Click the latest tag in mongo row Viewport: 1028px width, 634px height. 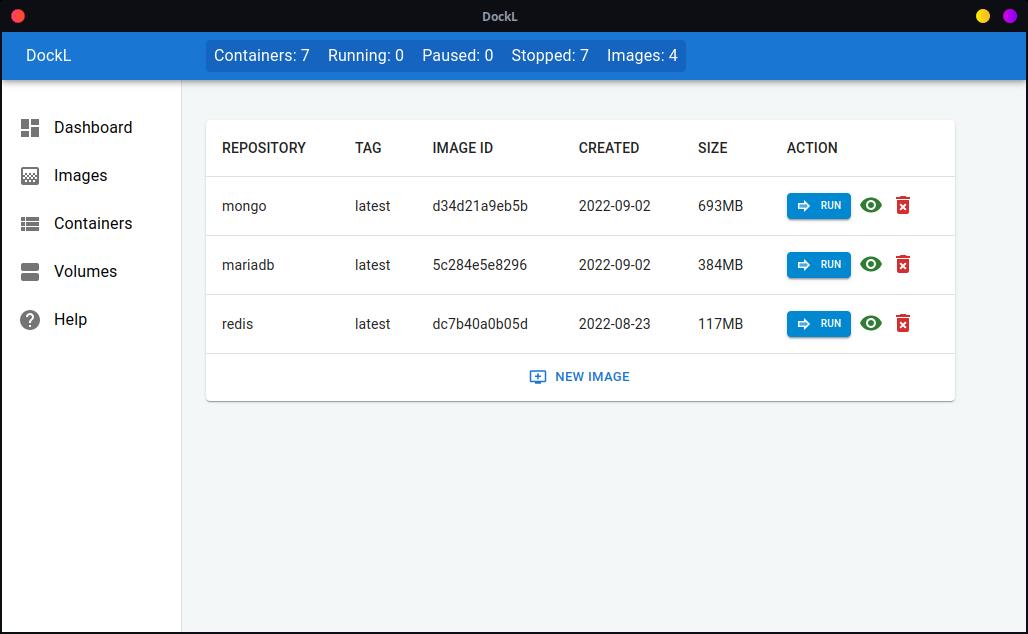coord(372,206)
